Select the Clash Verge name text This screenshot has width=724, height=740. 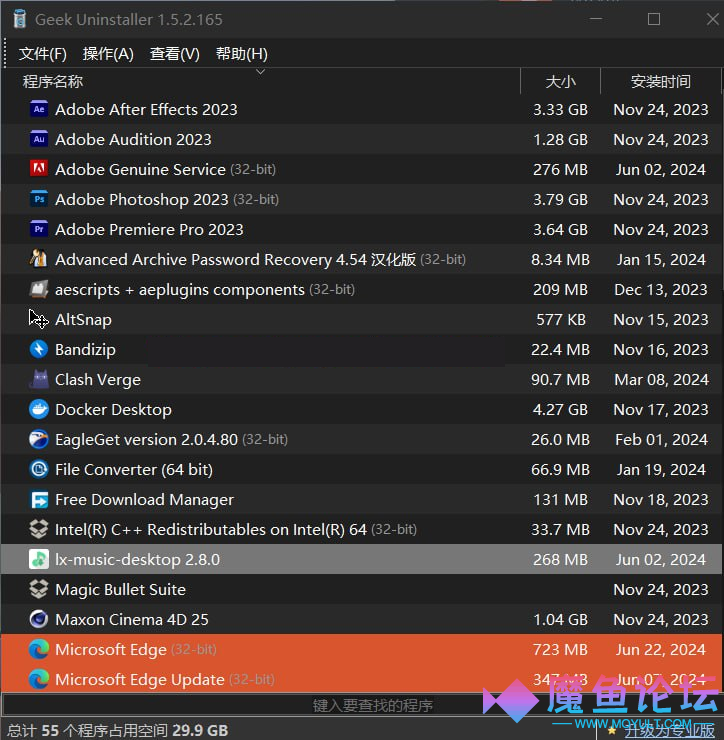coord(98,379)
